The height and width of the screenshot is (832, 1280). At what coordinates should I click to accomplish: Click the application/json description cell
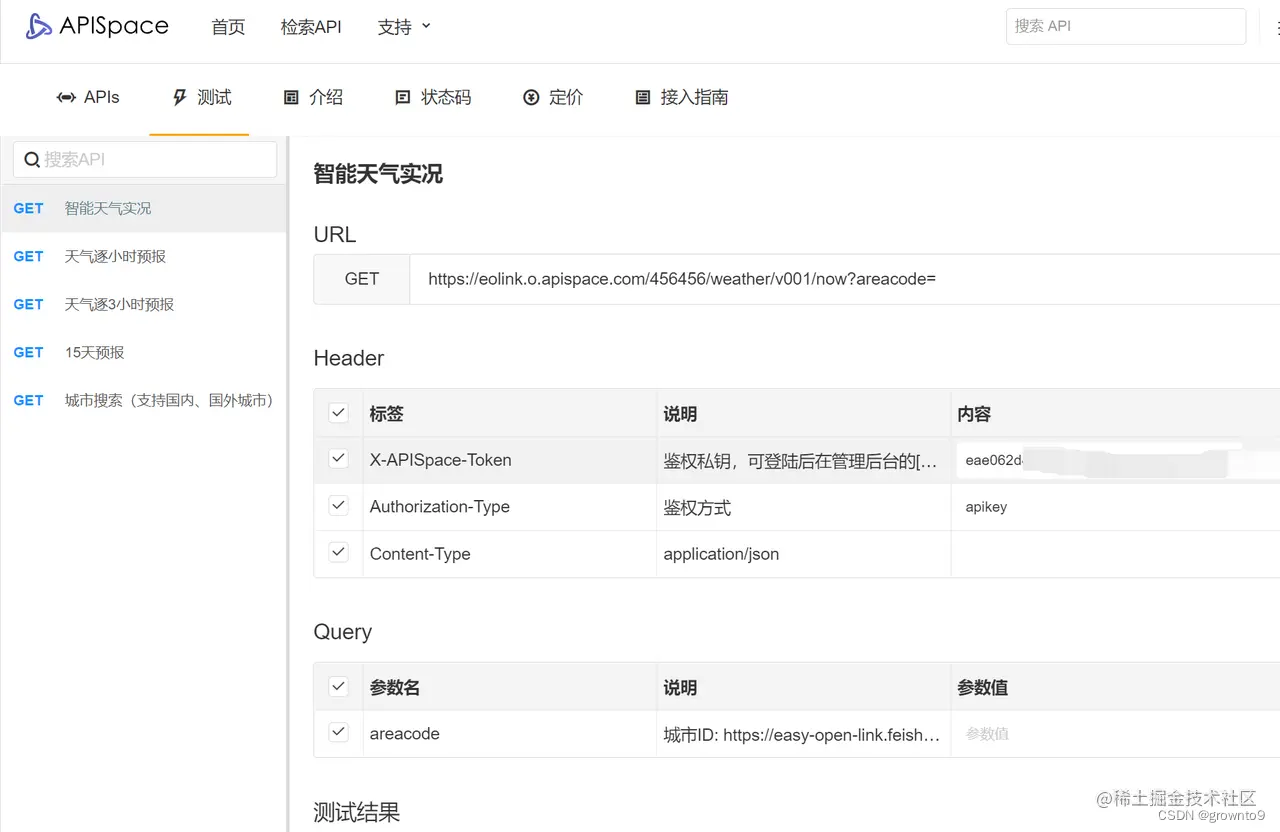(x=804, y=554)
